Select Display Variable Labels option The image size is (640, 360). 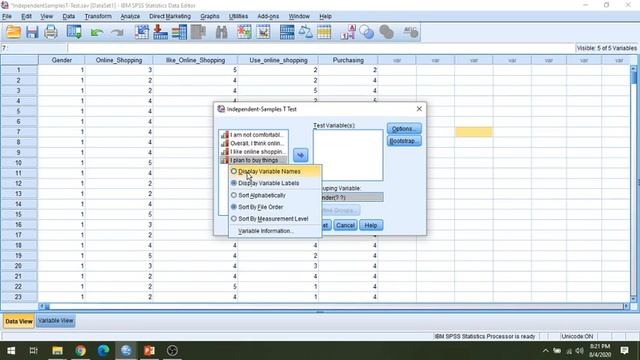(x=275, y=183)
